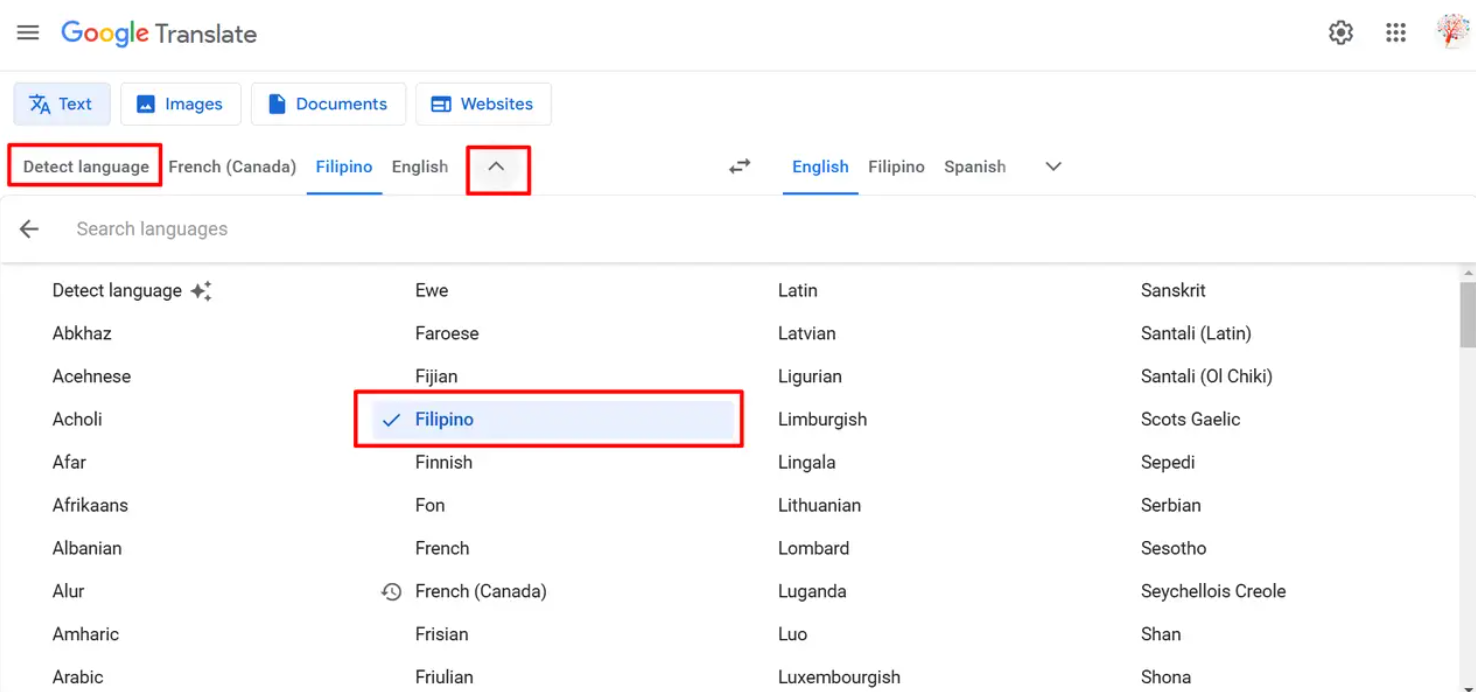Choose Frisian from the language list

click(442, 635)
